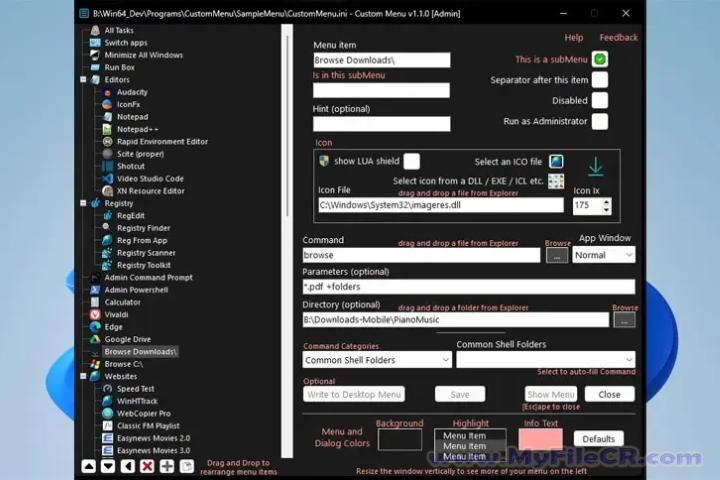Click the Save button
The image size is (720, 480).
pyautogui.click(x=460, y=395)
